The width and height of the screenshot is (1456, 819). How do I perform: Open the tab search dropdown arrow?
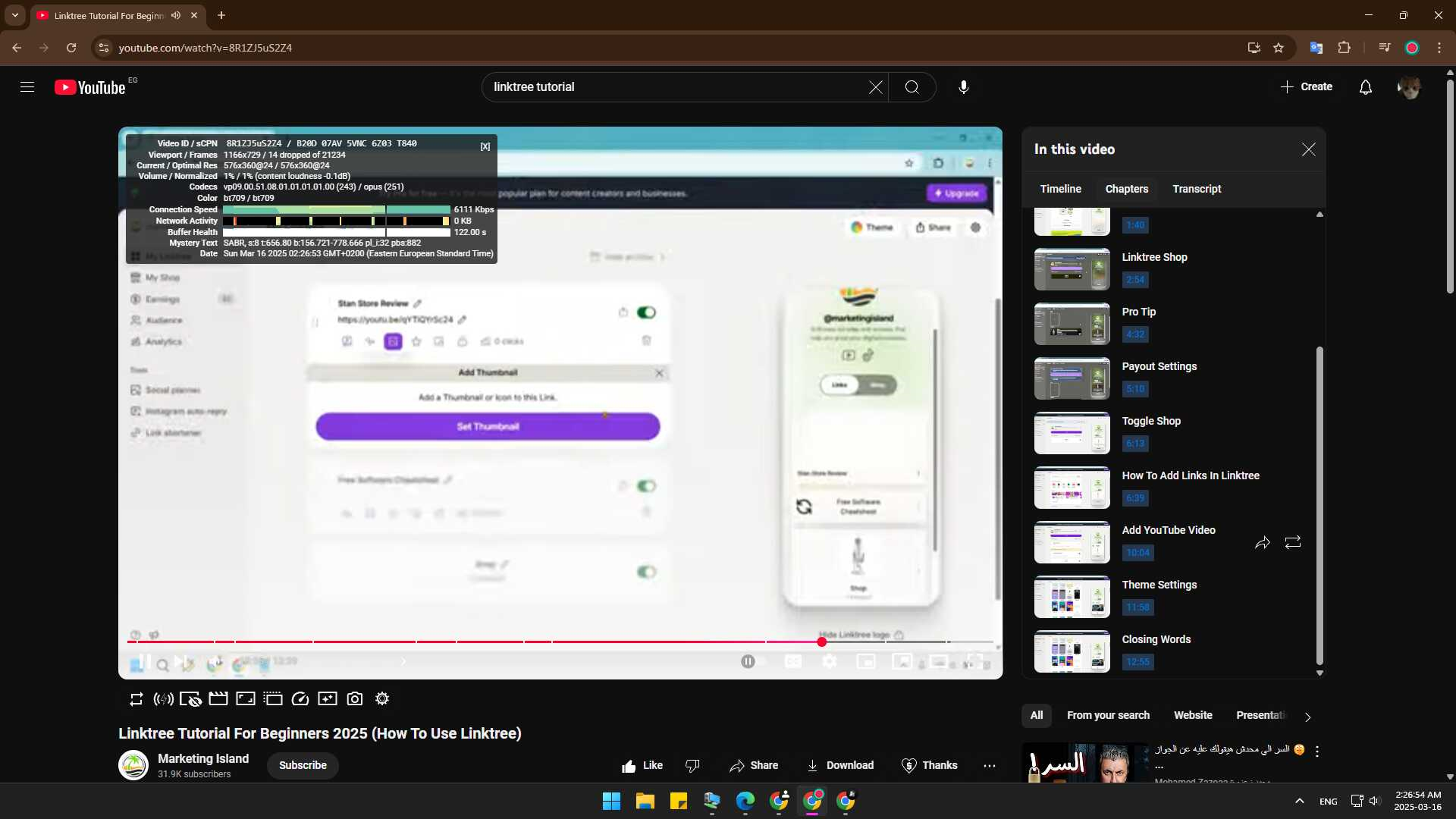tap(15, 15)
